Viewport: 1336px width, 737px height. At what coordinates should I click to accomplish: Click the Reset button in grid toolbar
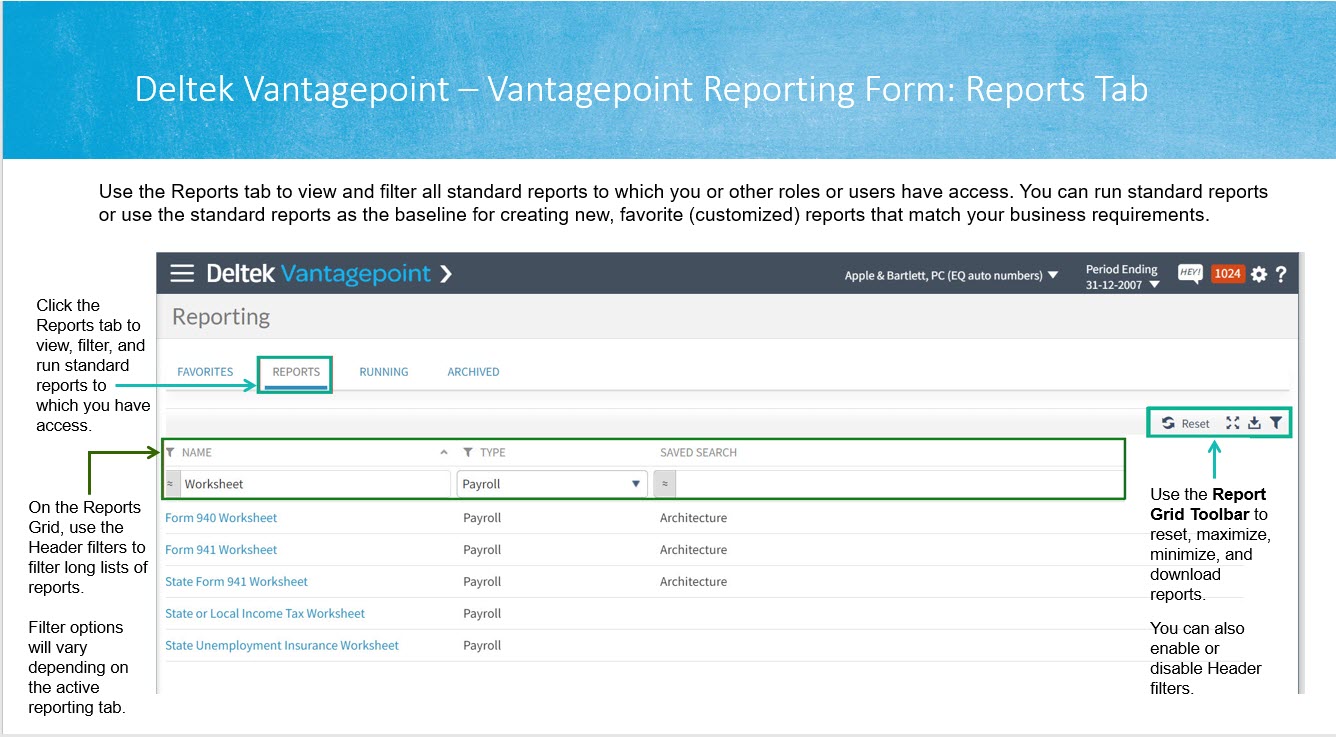(1186, 423)
